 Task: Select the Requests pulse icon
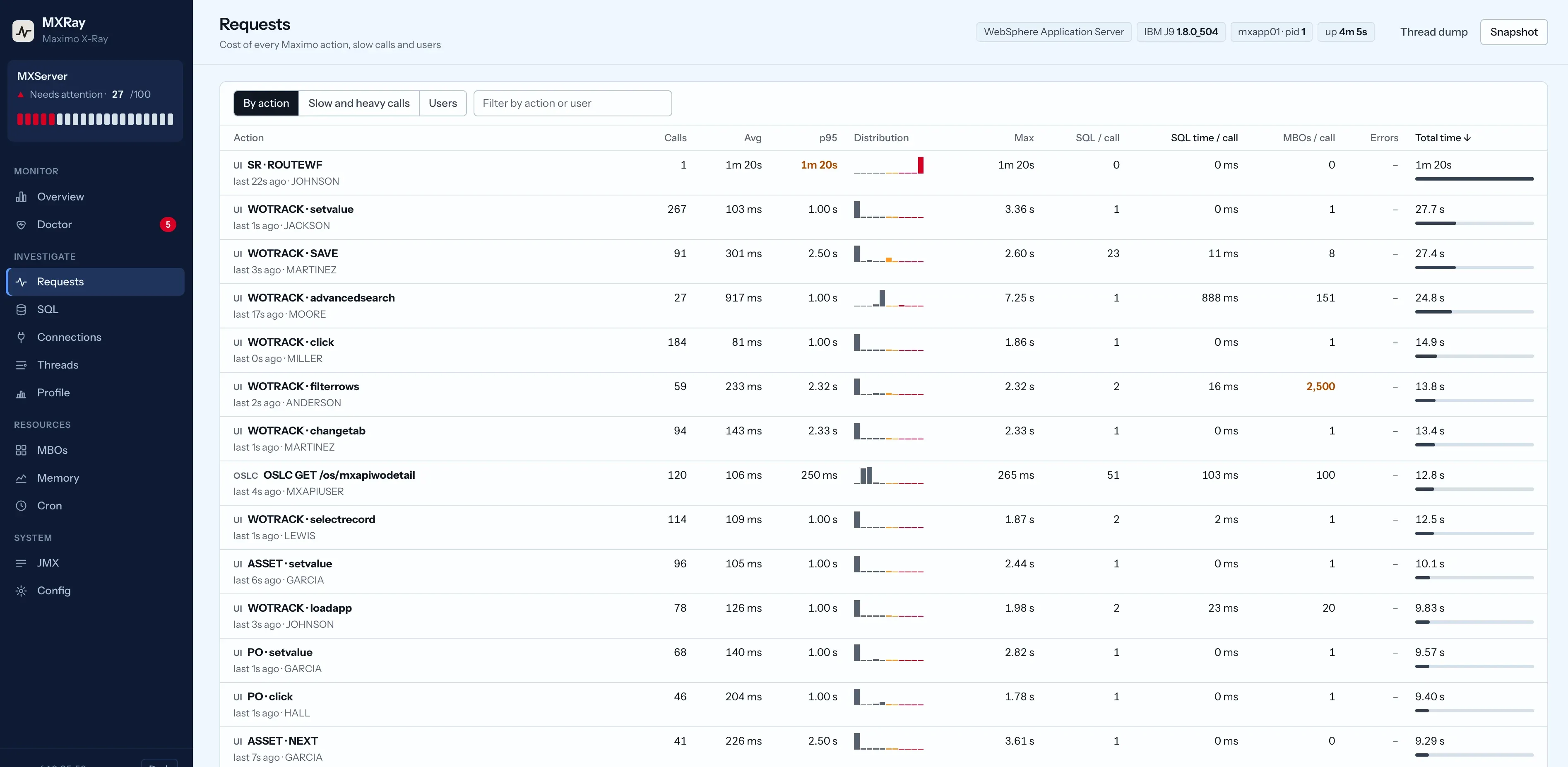tap(21, 282)
